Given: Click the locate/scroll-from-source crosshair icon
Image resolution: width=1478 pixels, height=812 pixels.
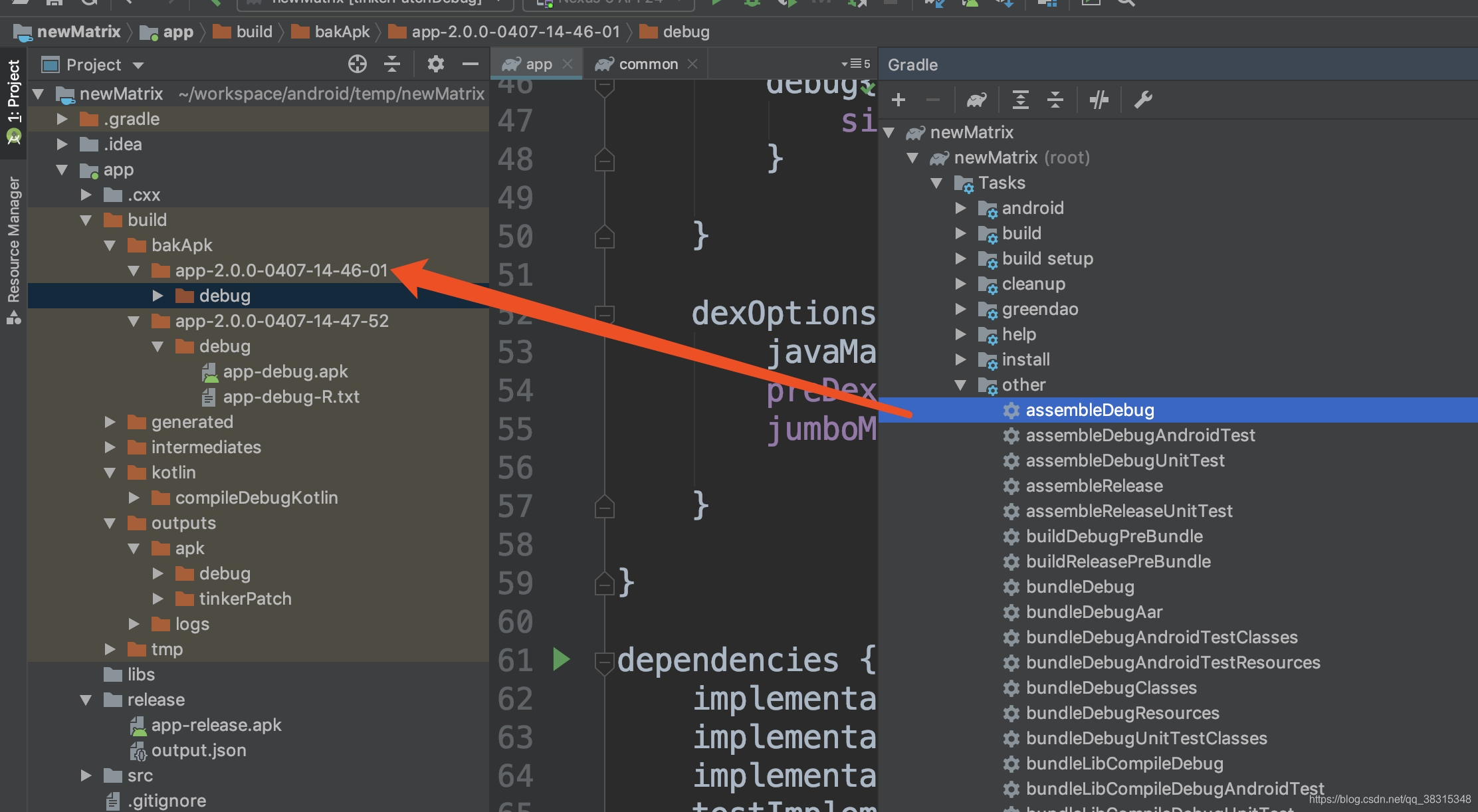Looking at the screenshot, I should 358,64.
